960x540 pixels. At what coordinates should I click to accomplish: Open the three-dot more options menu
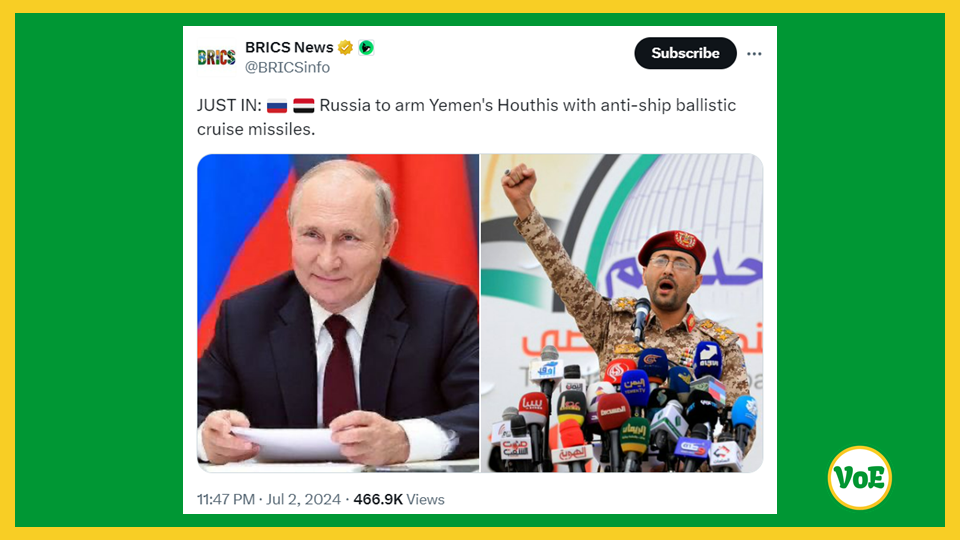click(x=754, y=54)
